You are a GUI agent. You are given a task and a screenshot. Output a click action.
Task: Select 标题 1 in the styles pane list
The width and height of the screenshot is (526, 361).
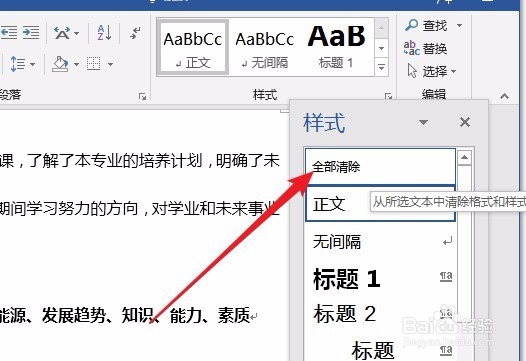(x=380, y=278)
